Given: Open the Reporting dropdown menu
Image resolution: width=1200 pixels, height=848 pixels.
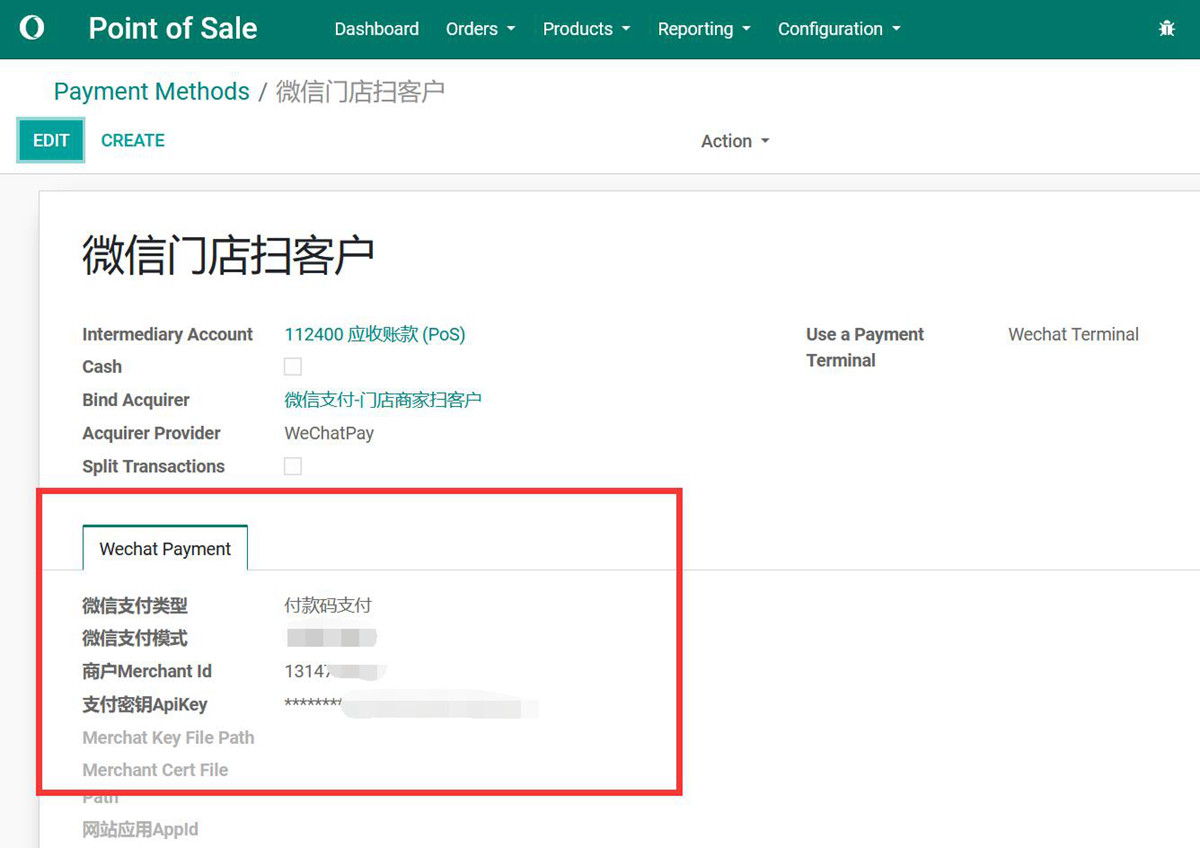Looking at the screenshot, I should click(704, 29).
